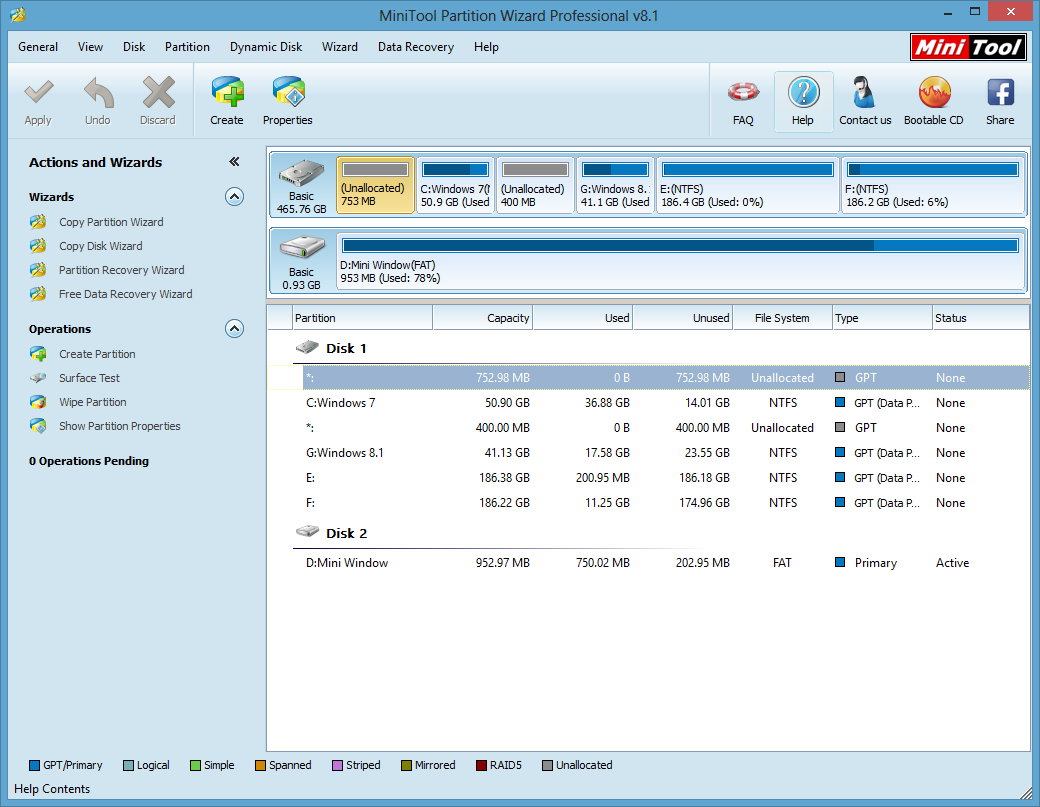
Task: Open the Disk menu
Action: pyautogui.click(x=134, y=47)
